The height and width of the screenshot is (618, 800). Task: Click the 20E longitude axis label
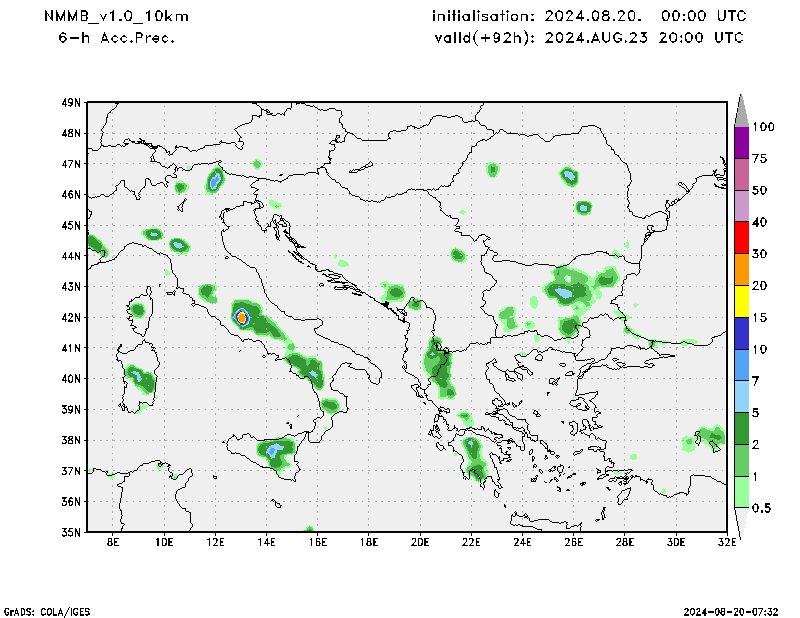click(x=420, y=542)
